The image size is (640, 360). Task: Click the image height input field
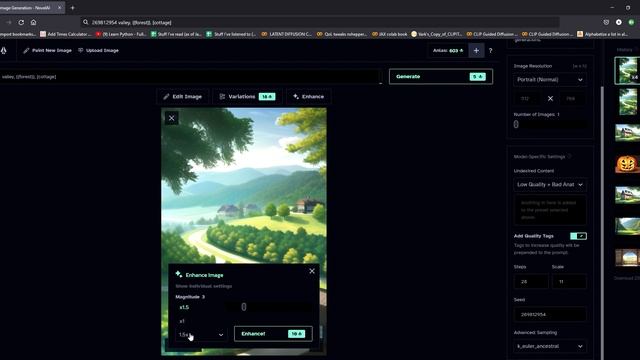tap(573, 98)
